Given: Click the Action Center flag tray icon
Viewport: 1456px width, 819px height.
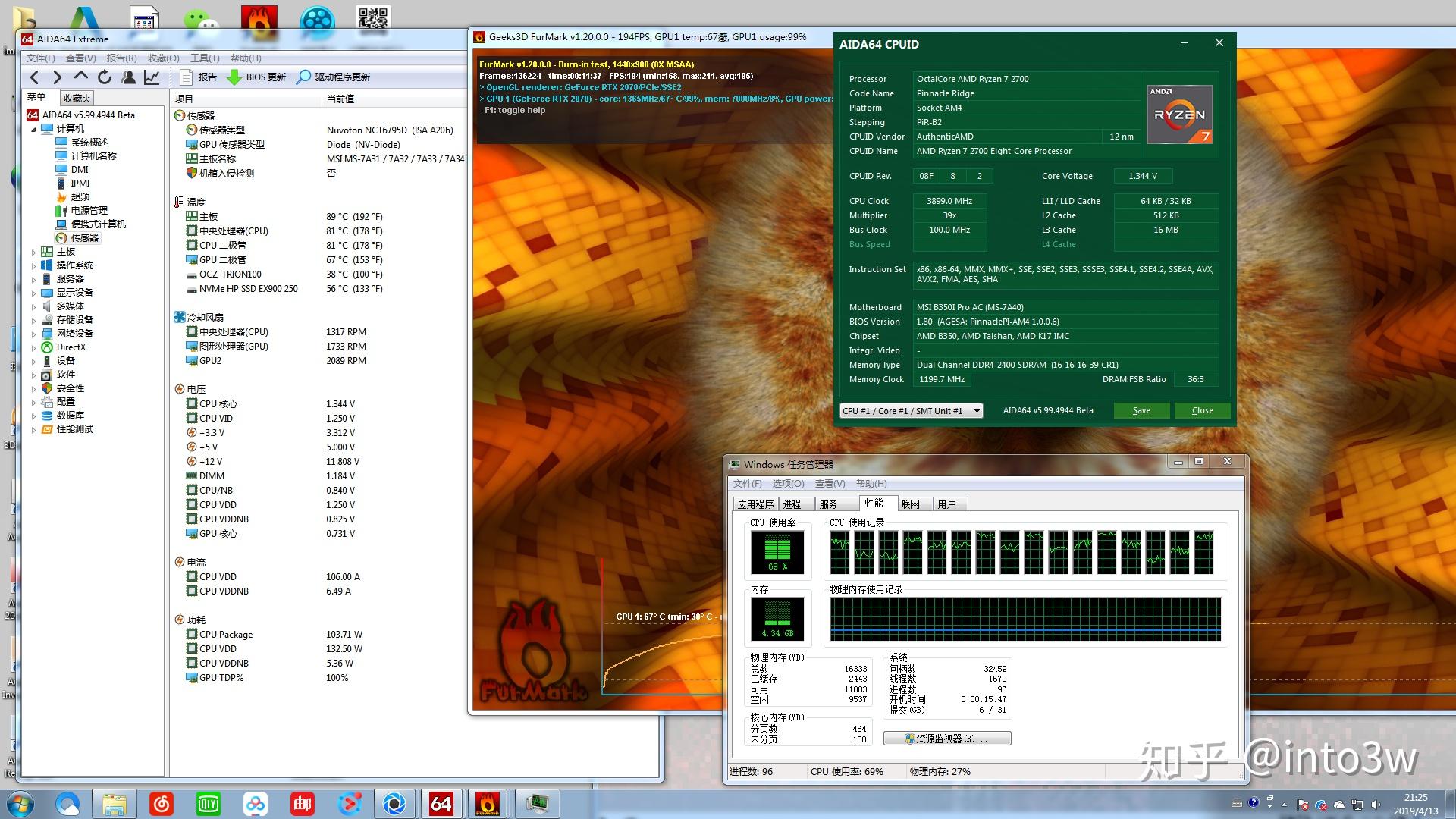Looking at the screenshot, I should tap(1302, 804).
